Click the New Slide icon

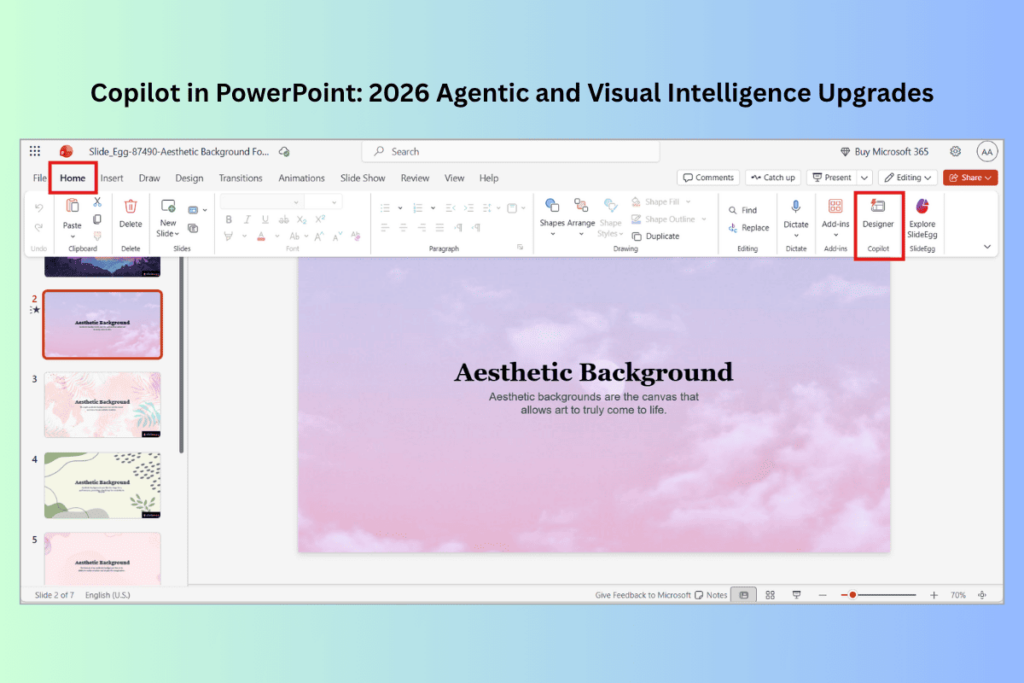point(168,206)
